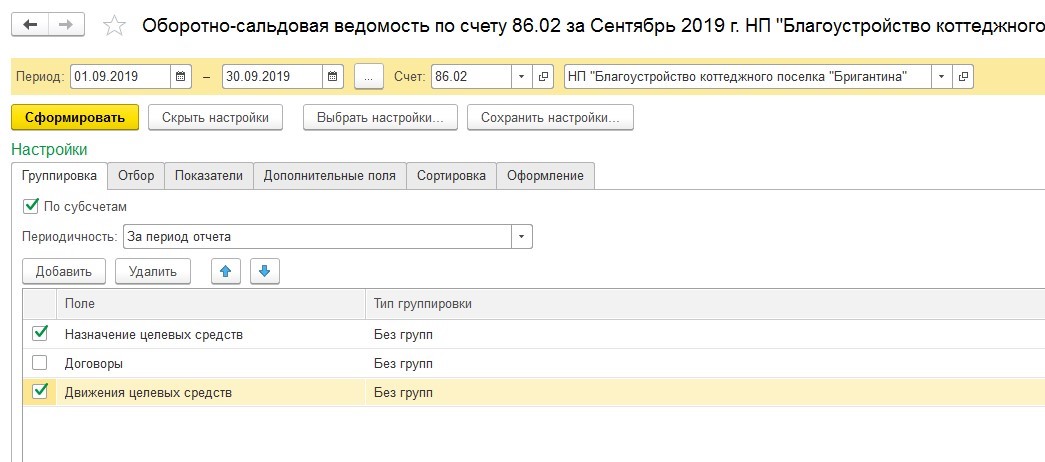Switch to the Отбор tab
Image resolution: width=1045 pixels, height=462 pixels.
click(136, 176)
